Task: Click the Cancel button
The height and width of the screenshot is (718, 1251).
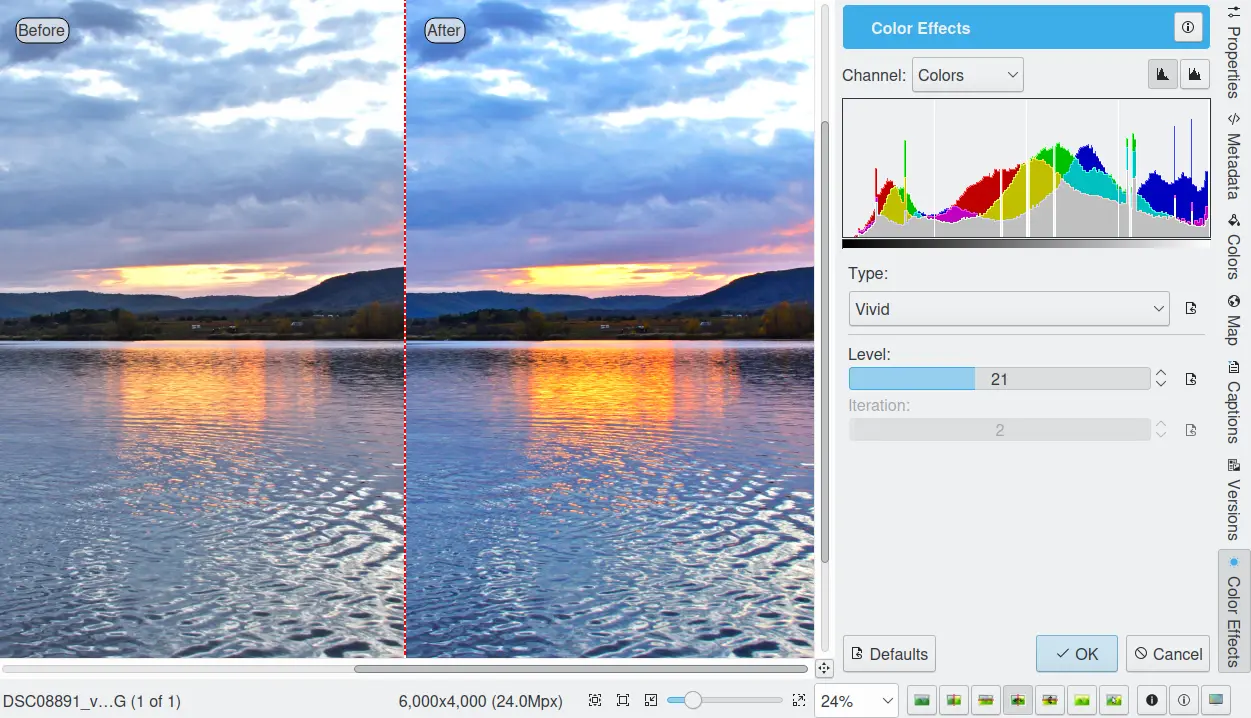Action: point(1167,654)
